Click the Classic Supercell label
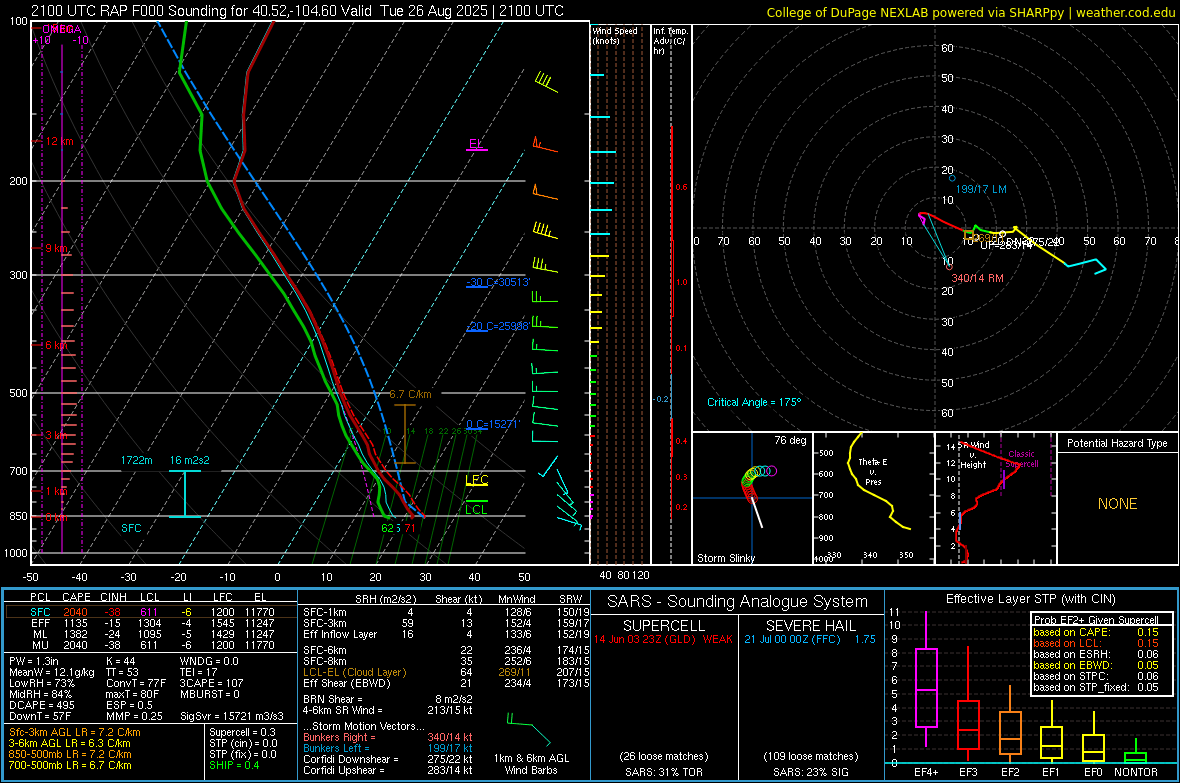 point(1022,459)
